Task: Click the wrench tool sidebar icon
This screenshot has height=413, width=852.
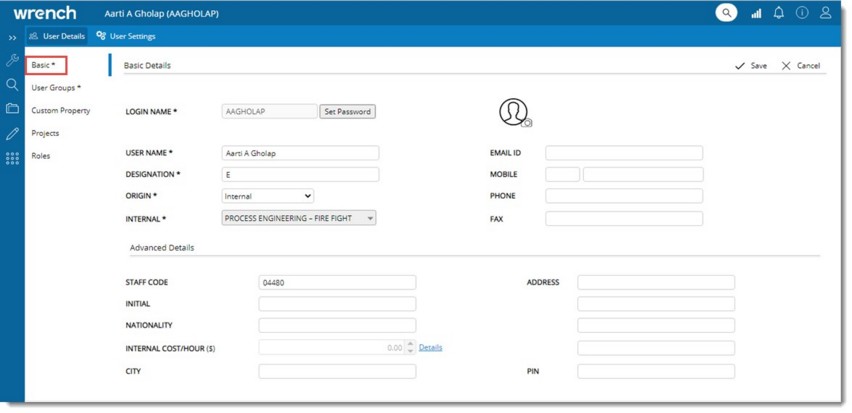Action: click(12, 61)
